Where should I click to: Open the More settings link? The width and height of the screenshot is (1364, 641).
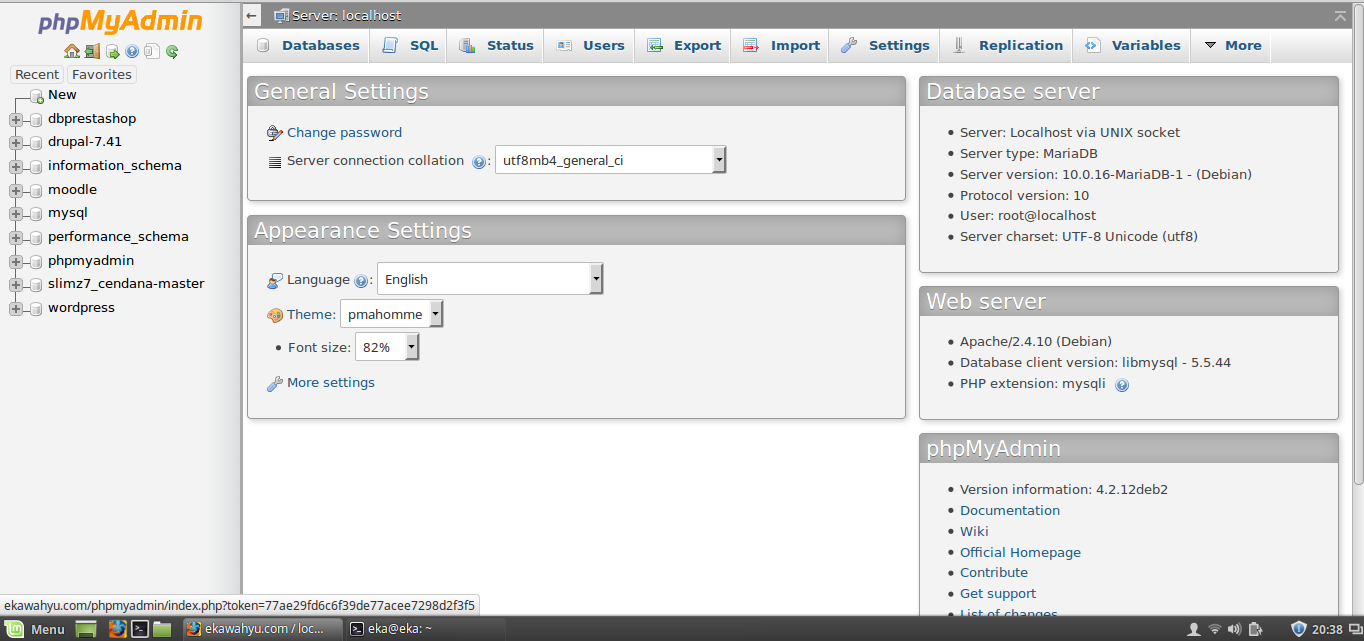click(x=331, y=383)
